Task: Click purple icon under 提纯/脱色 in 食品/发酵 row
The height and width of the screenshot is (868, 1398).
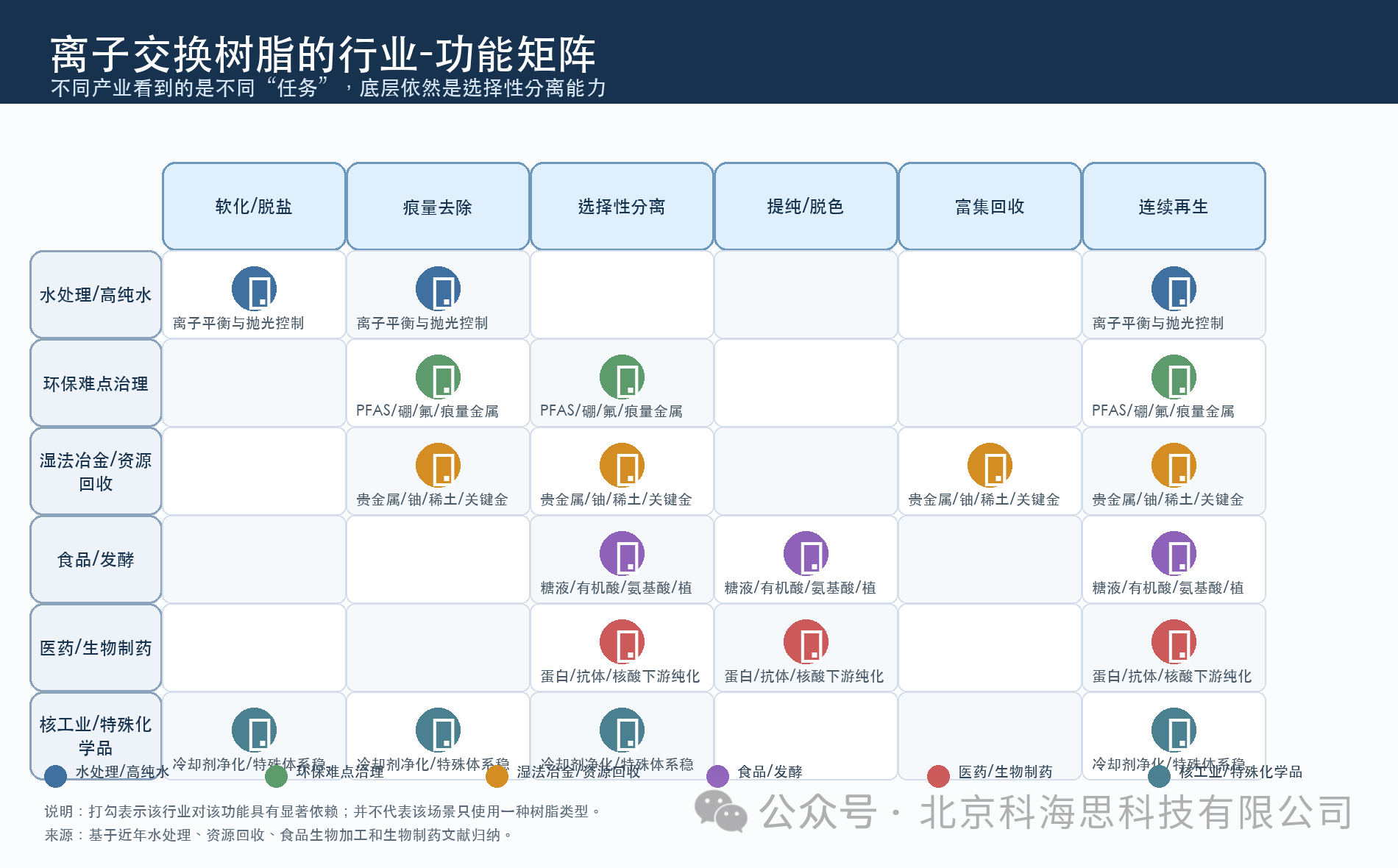Action: click(806, 554)
